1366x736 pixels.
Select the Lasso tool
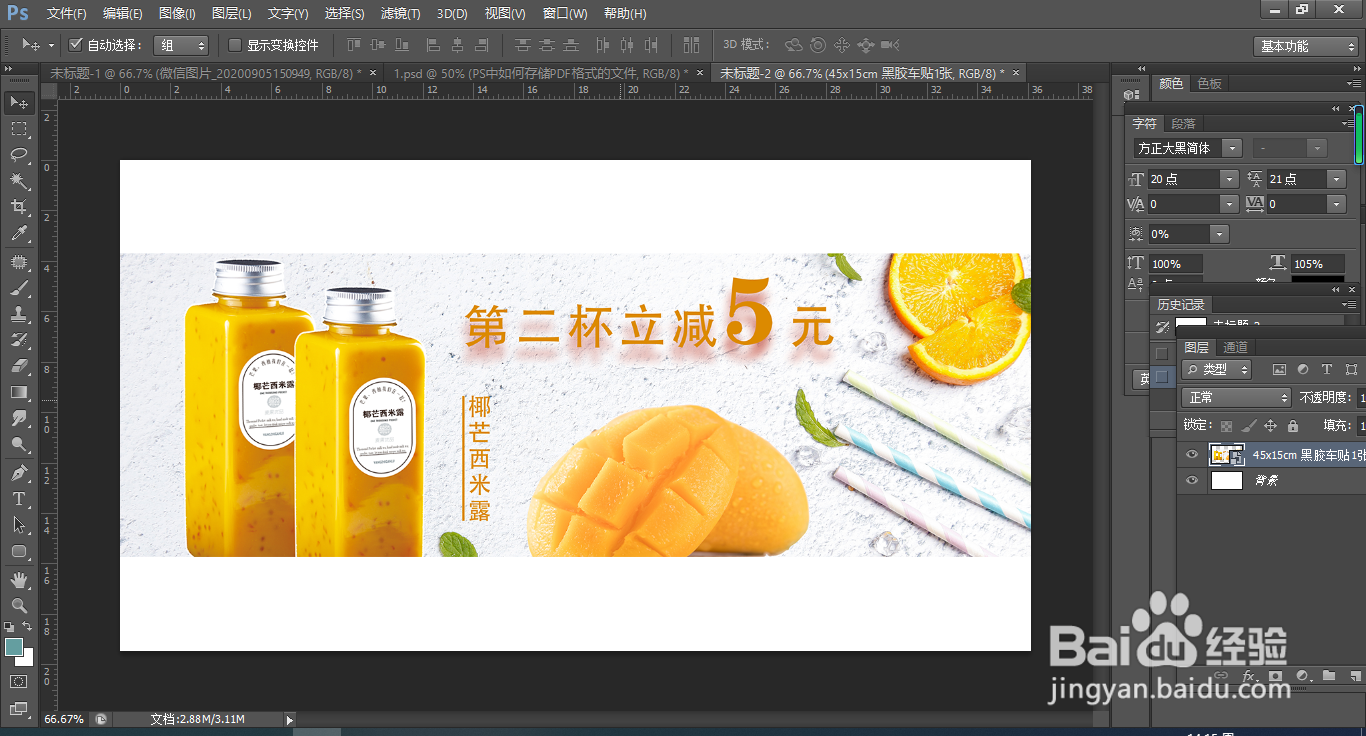click(x=20, y=155)
